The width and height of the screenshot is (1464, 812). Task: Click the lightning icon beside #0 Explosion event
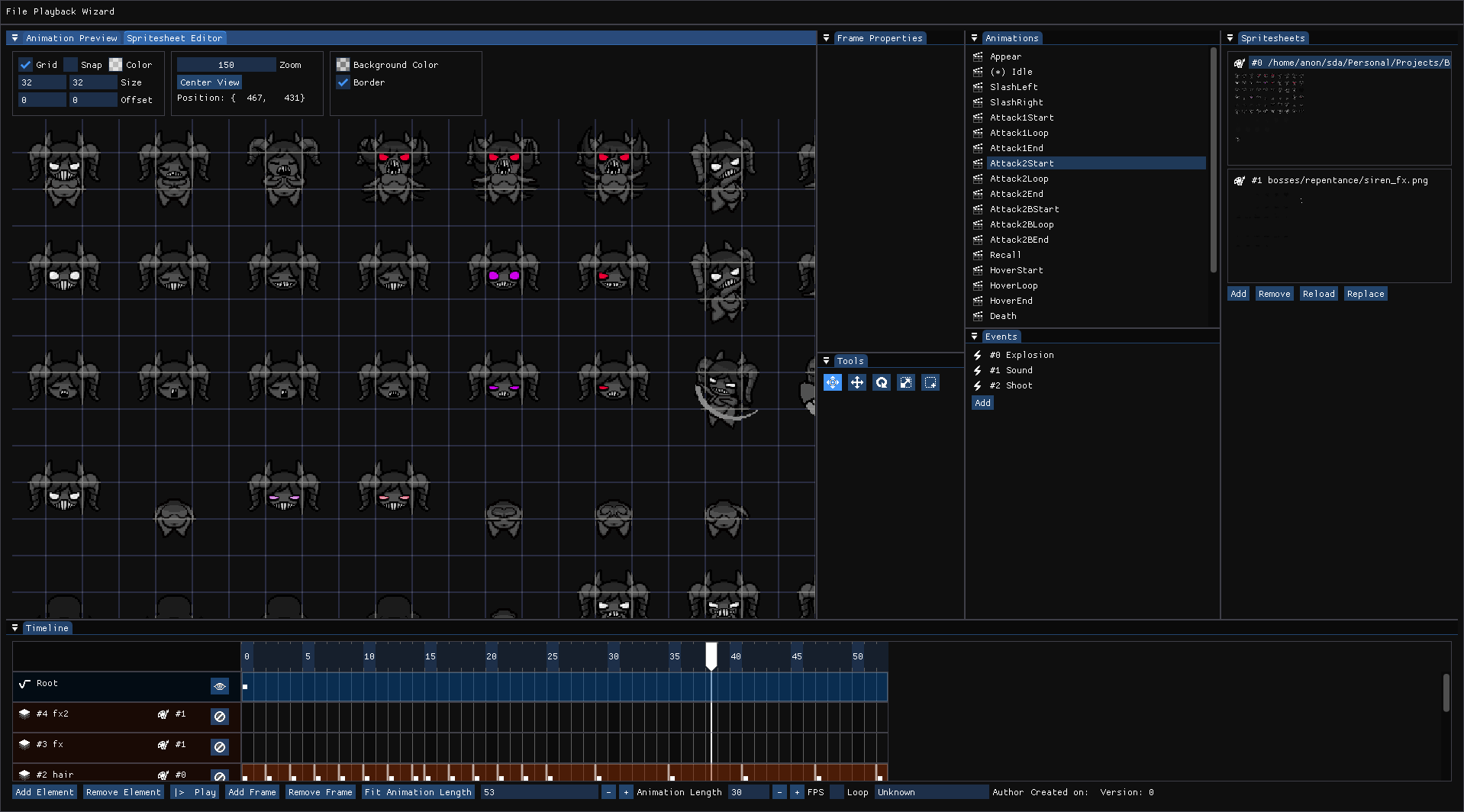pyautogui.click(x=978, y=355)
